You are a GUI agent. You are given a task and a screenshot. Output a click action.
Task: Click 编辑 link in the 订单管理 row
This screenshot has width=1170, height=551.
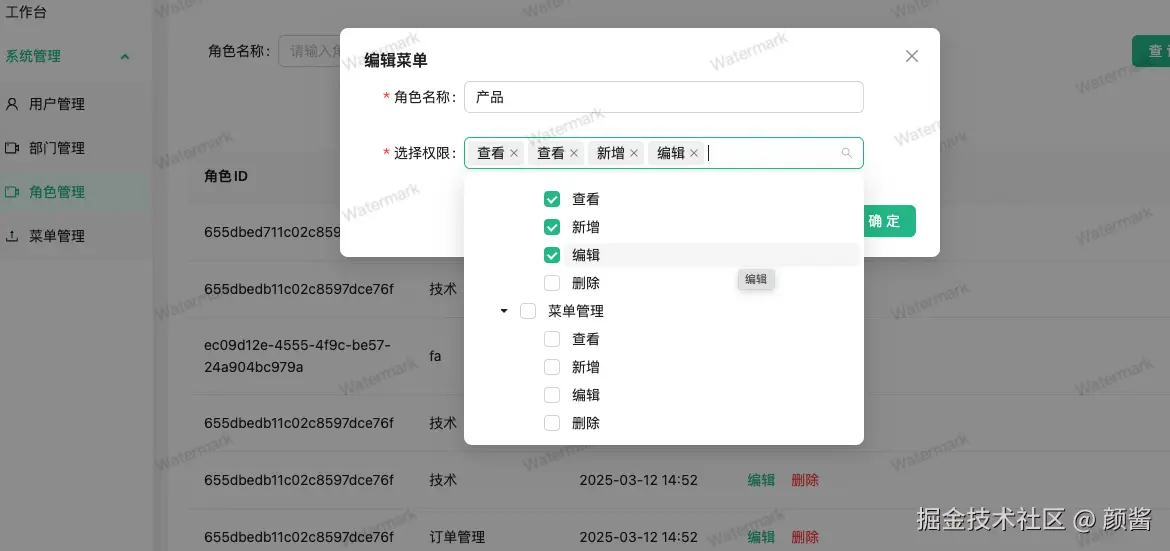tap(761, 537)
